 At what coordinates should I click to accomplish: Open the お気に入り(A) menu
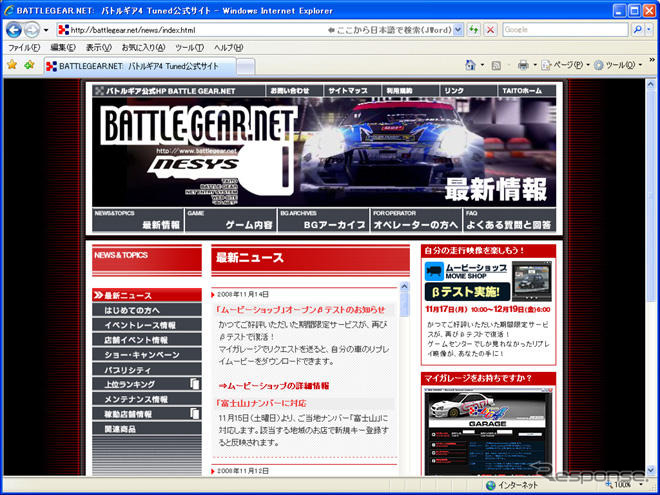click(x=143, y=48)
